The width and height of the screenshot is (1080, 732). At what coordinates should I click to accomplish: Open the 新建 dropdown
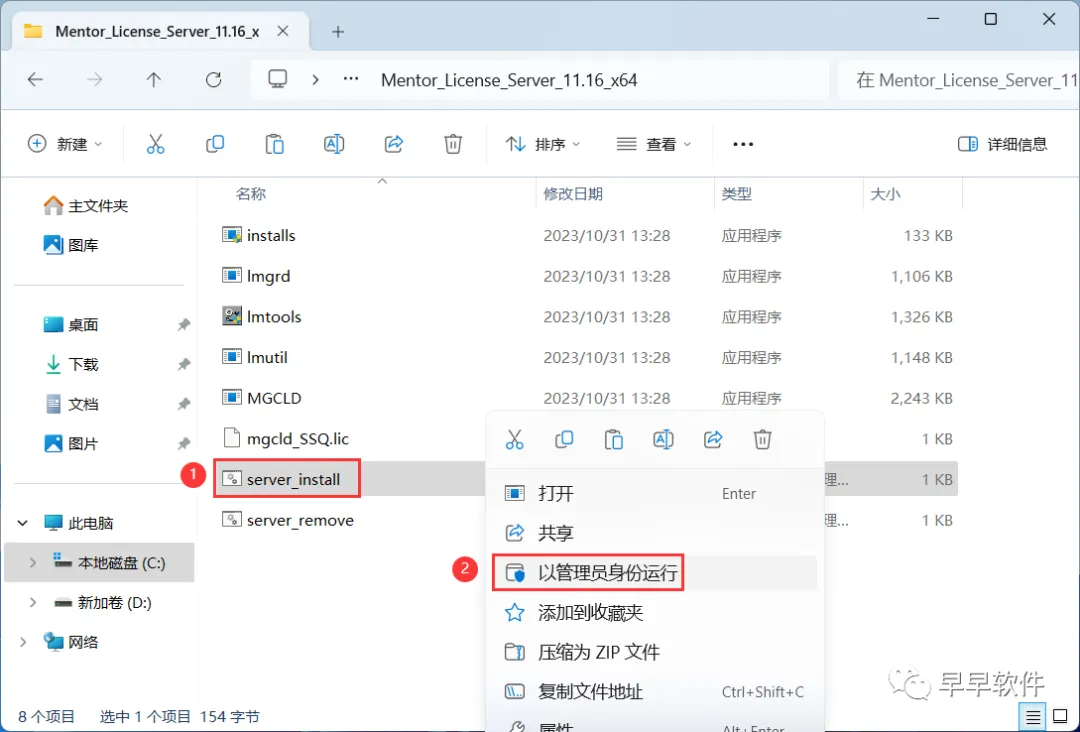65,144
